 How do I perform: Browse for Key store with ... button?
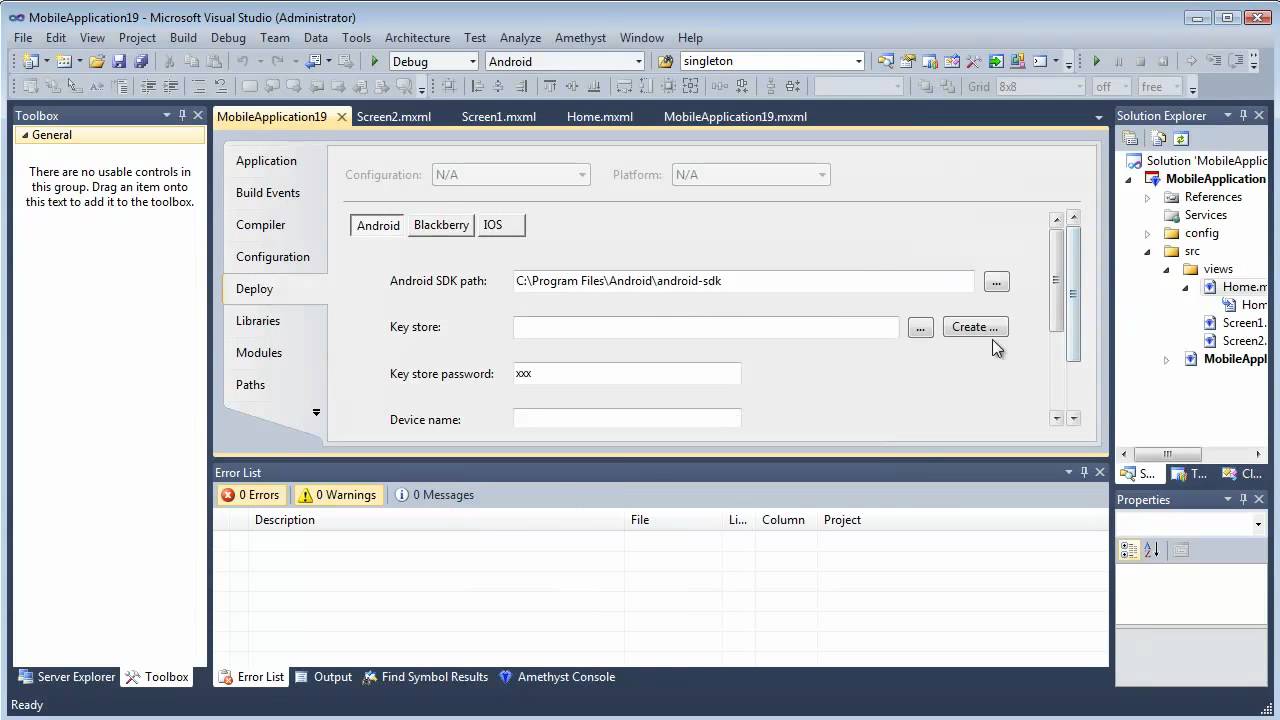pyautogui.click(x=920, y=327)
